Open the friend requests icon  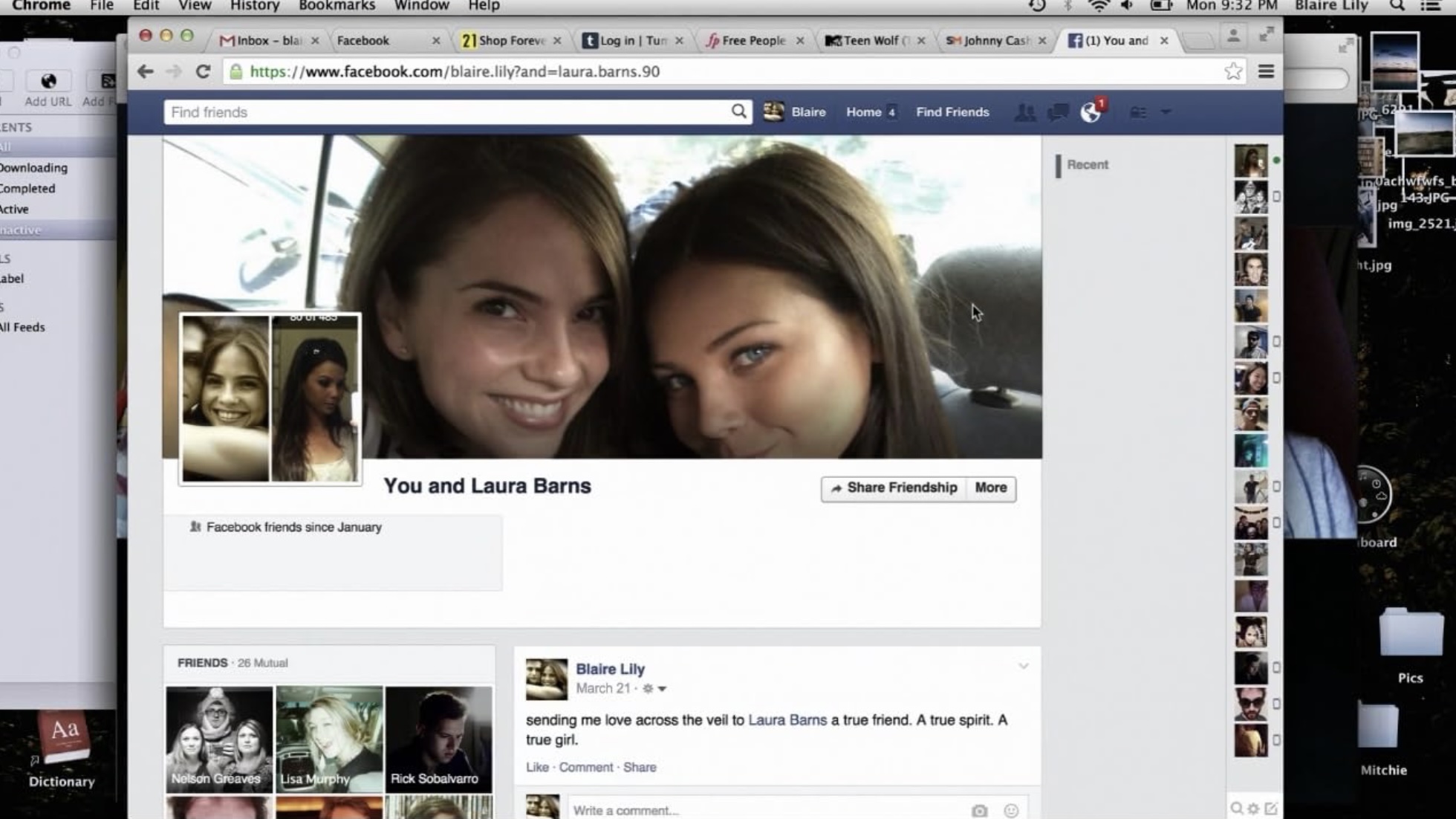tap(1026, 113)
